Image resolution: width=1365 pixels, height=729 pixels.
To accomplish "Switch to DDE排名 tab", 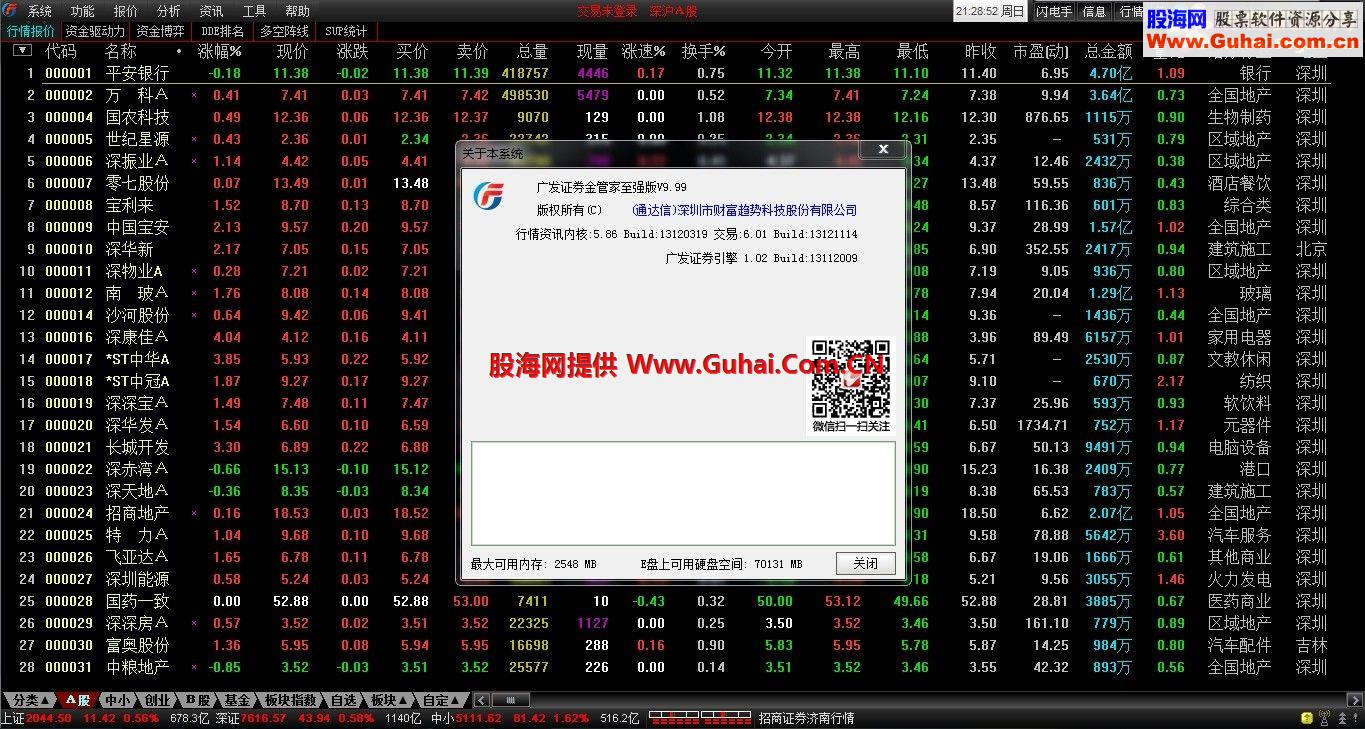I will click(222, 31).
